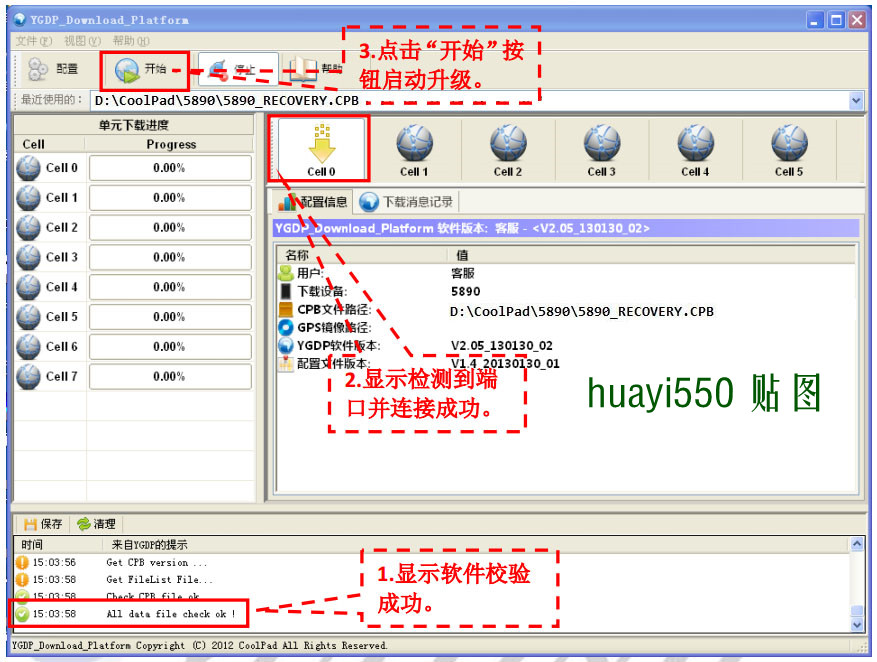Open the 帮助(H) menu
This screenshot has width=877, height=662.
pos(131,41)
